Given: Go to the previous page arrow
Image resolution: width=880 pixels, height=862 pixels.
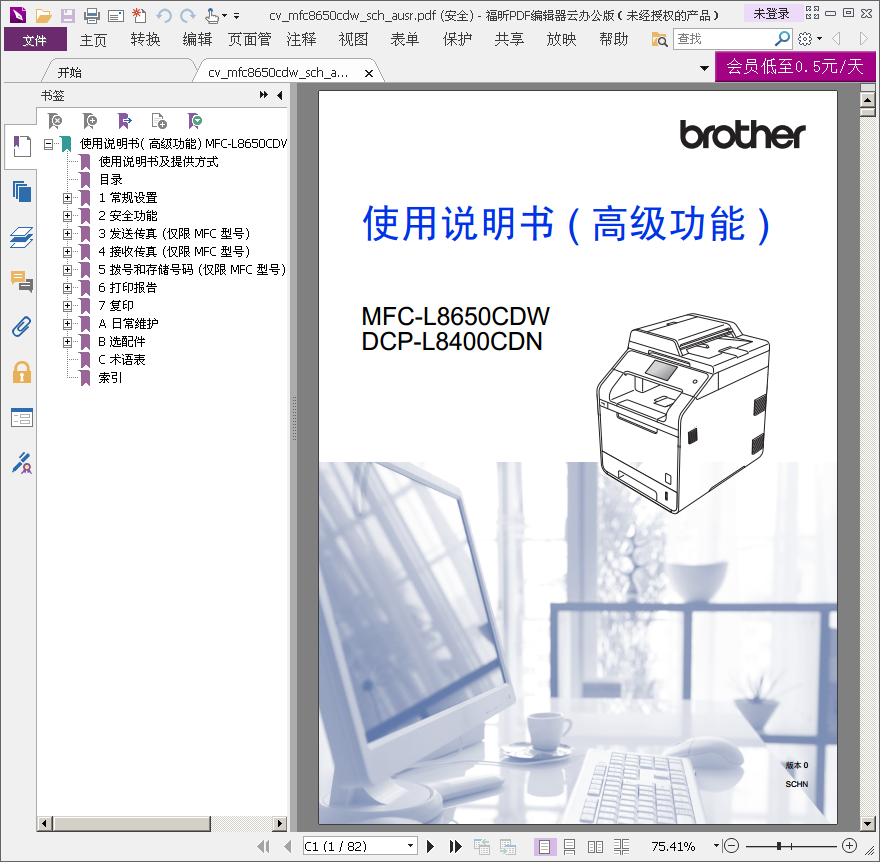Looking at the screenshot, I should click(x=288, y=846).
